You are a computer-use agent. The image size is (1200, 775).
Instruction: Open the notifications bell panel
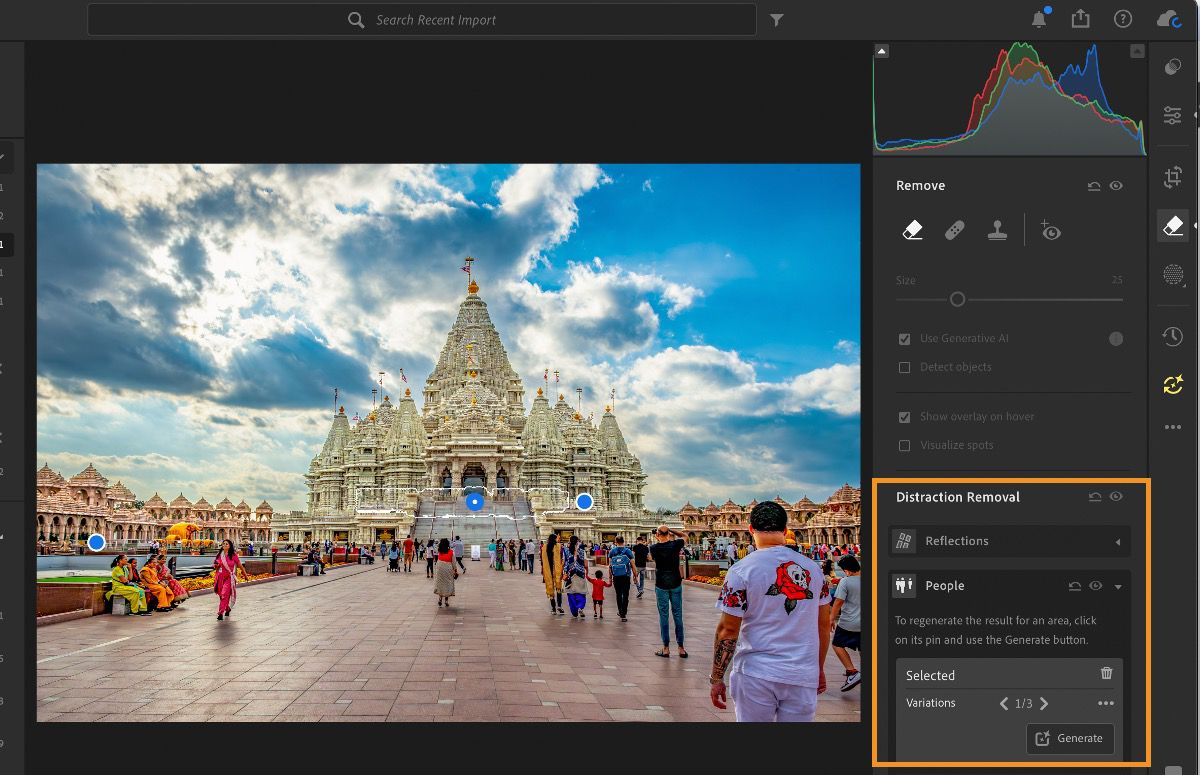pyautogui.click(x=1038, y=18)
